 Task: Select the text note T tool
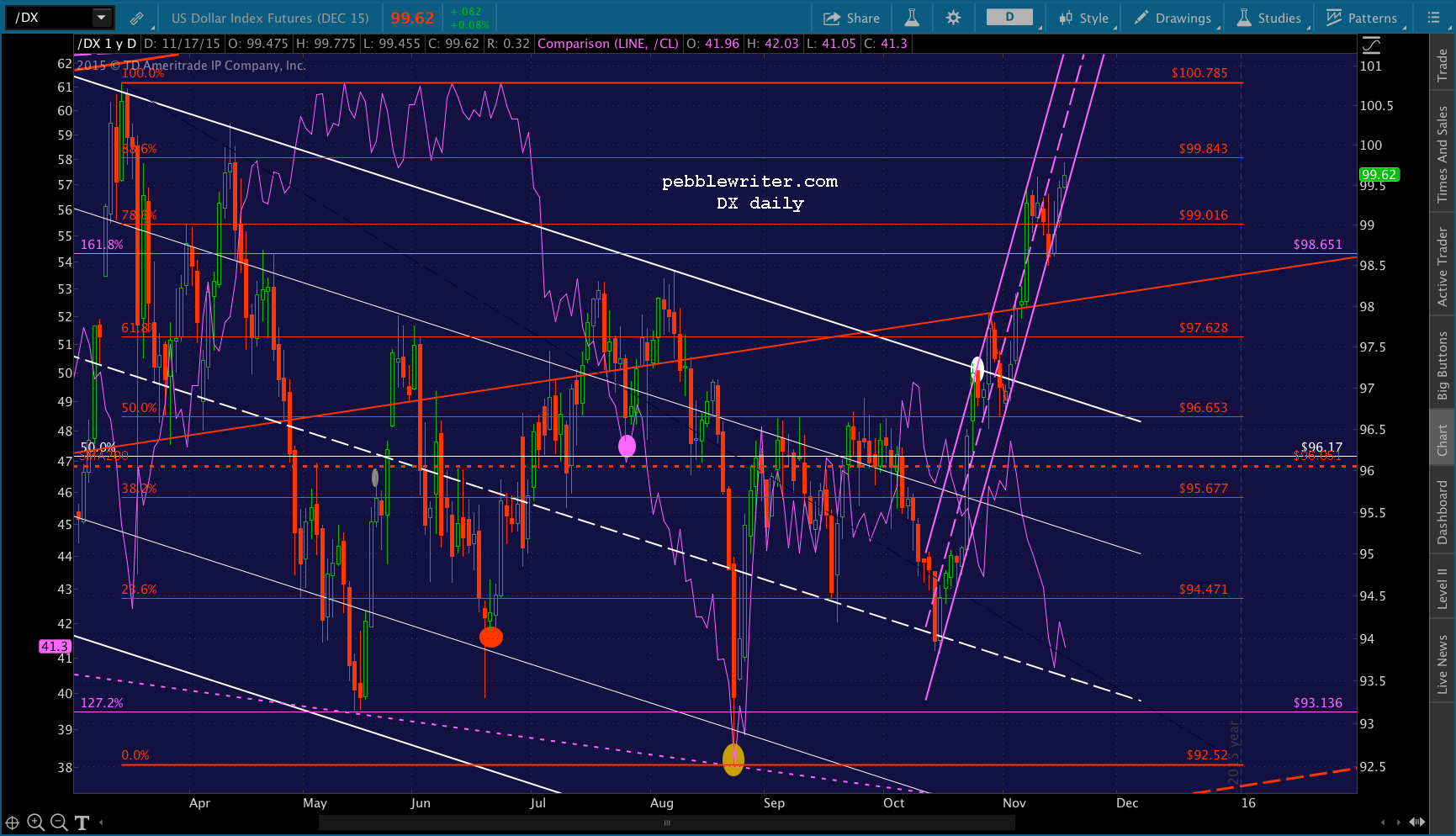[82, 823]
